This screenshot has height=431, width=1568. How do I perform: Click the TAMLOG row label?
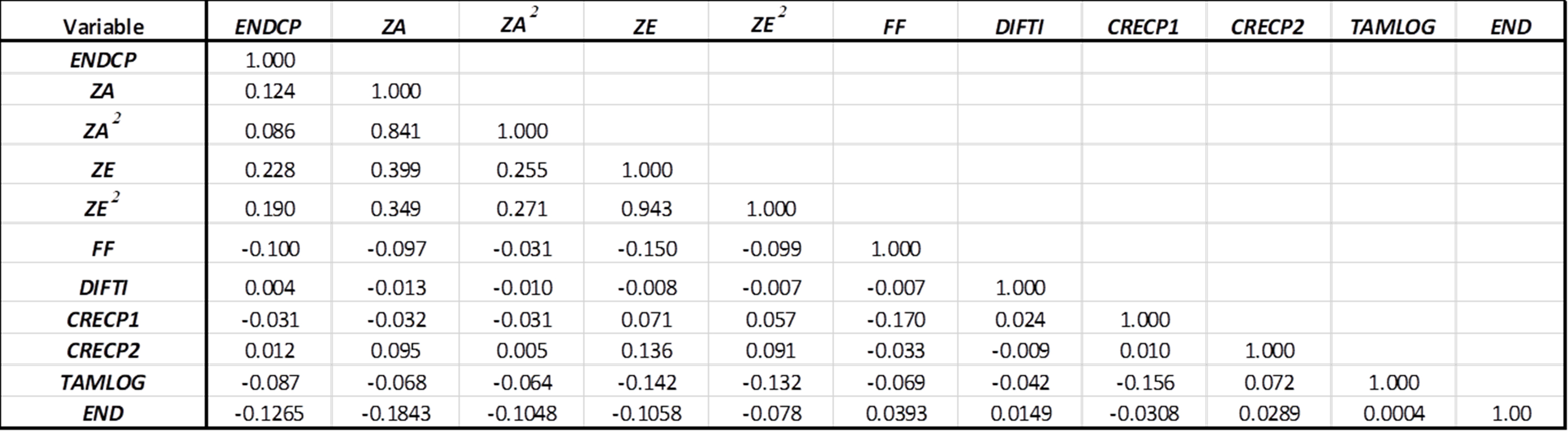pyautogui.click(x=104, y=382)
